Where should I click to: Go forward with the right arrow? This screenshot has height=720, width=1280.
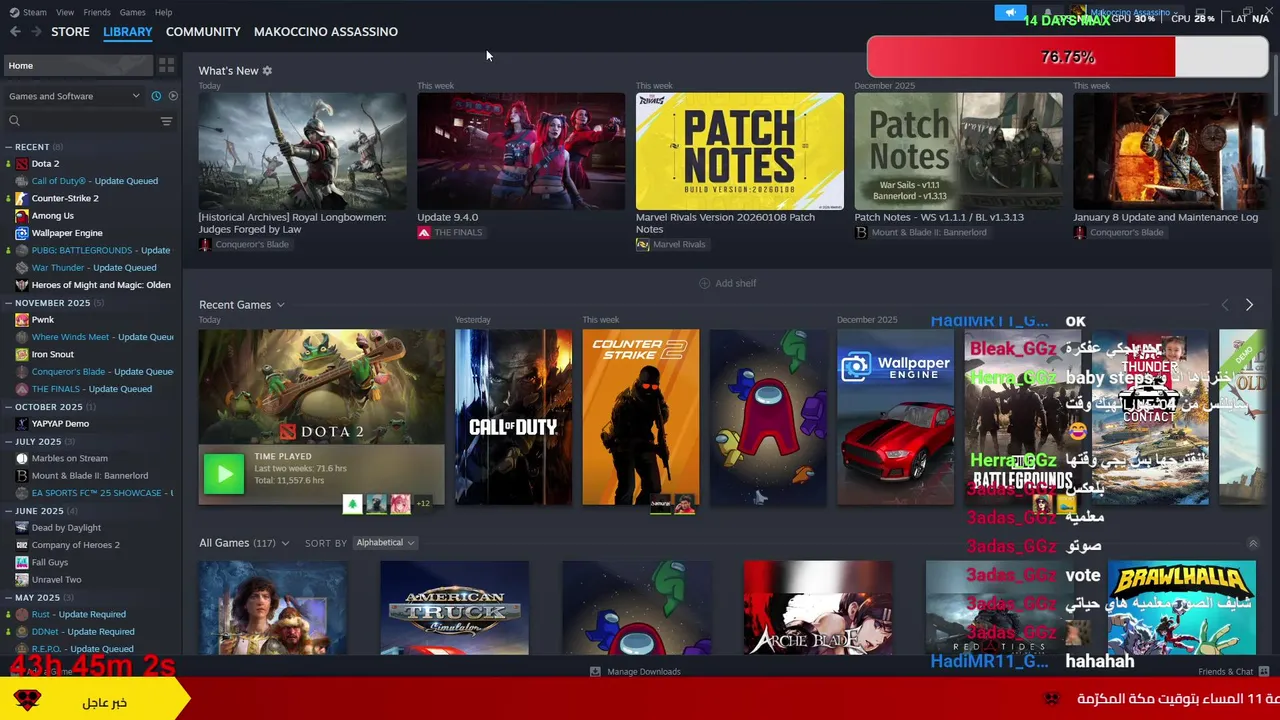click(x=36, y=32)
